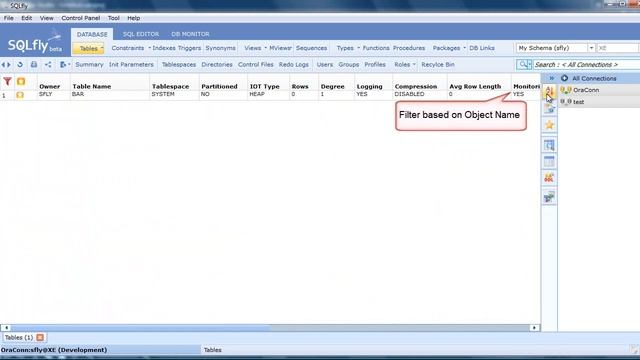Viewport: 640px width, 360px height.
Task: Switch to the DB MONITOR tab
Action: click(190, 34)
